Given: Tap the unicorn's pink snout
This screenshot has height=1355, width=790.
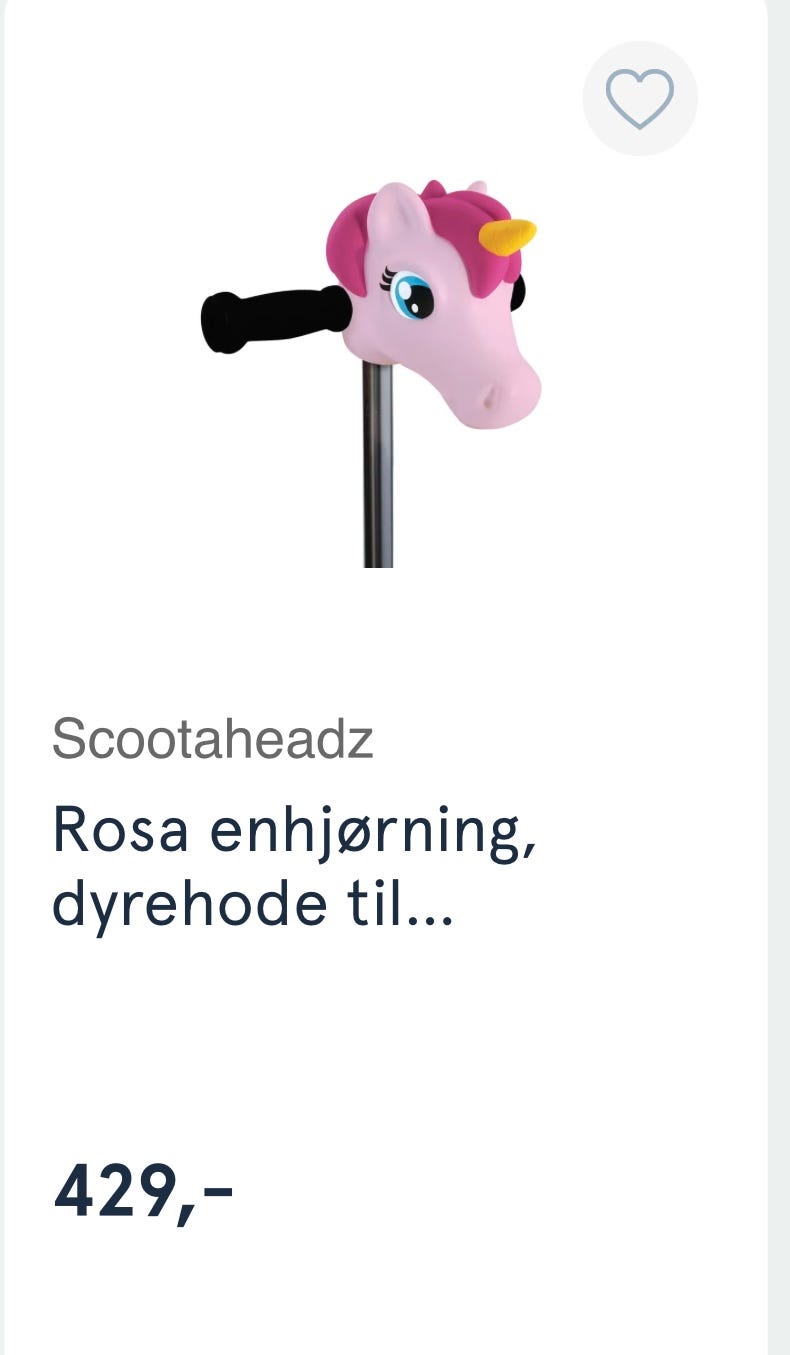Looking at the screenshot, I should (505, 393).
